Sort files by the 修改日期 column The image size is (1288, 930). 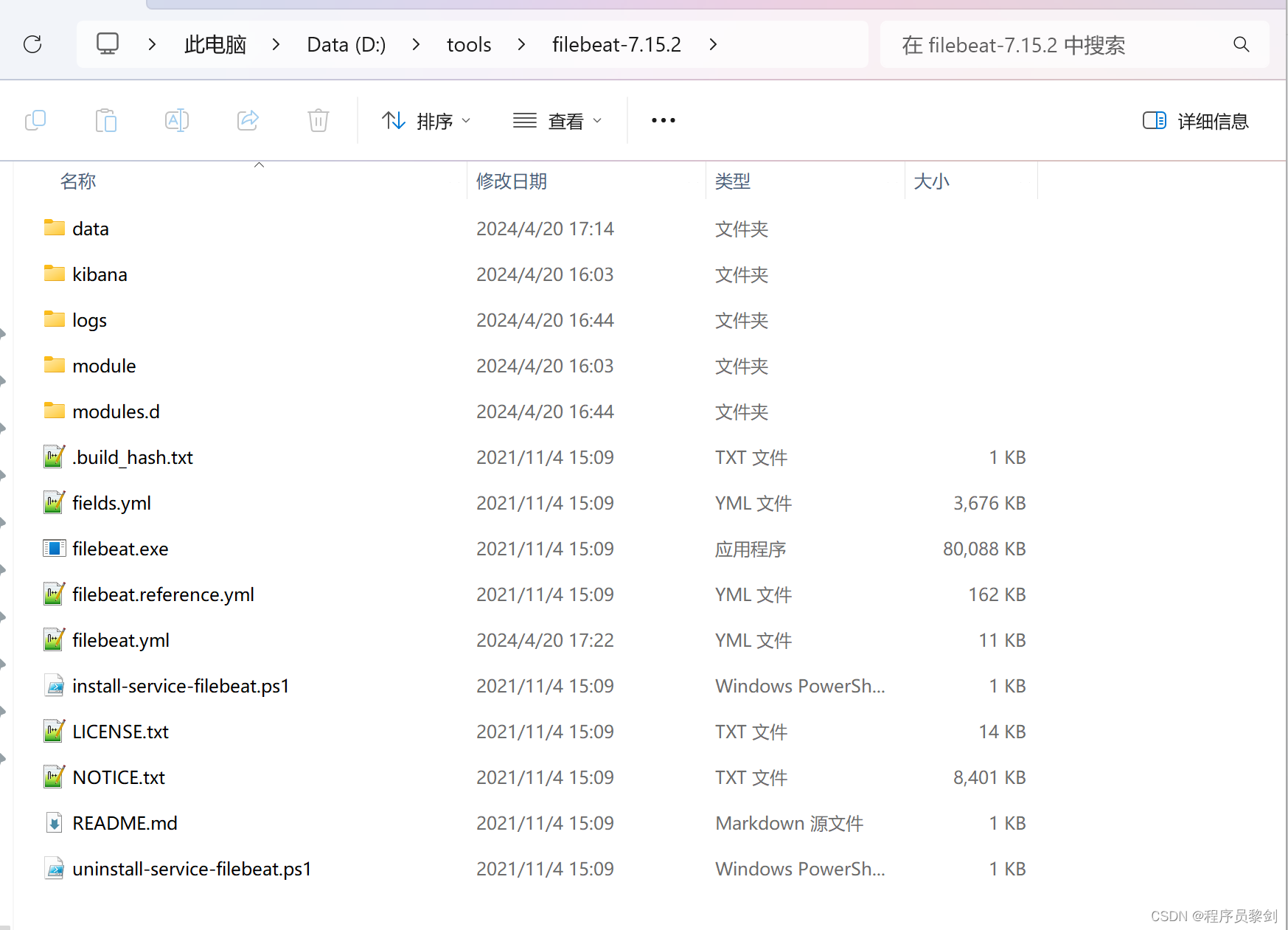(x=512, y=181)
